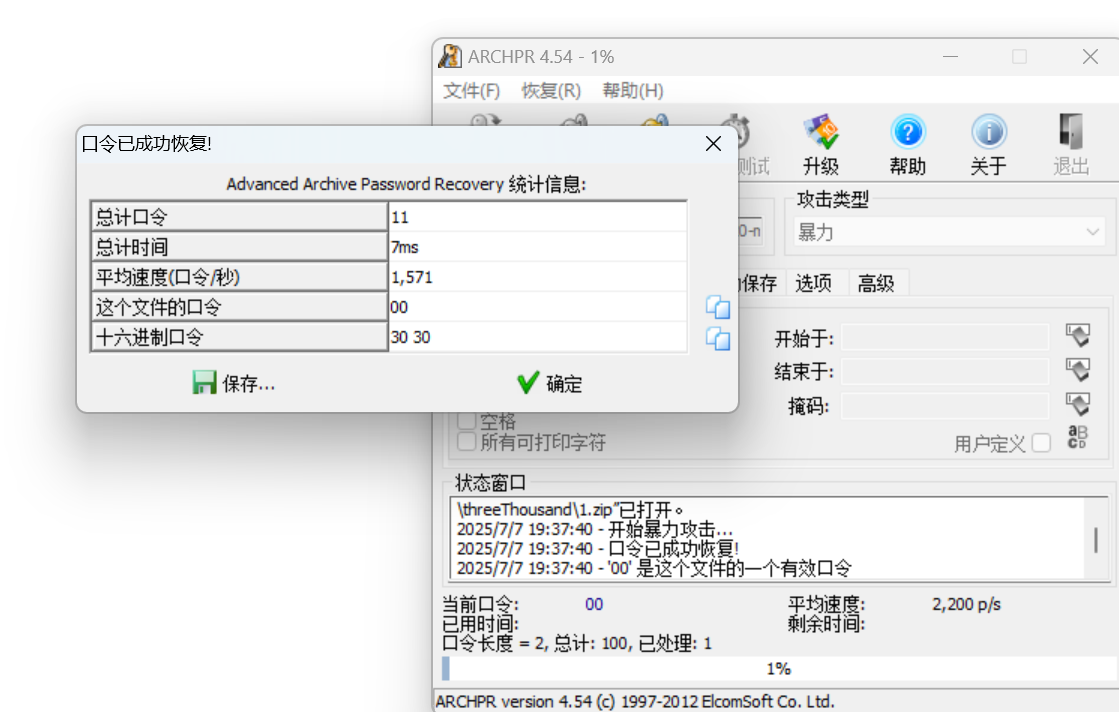Select the 平均速度(口令/秒) label cell
1119x712 pixels.
239,277
